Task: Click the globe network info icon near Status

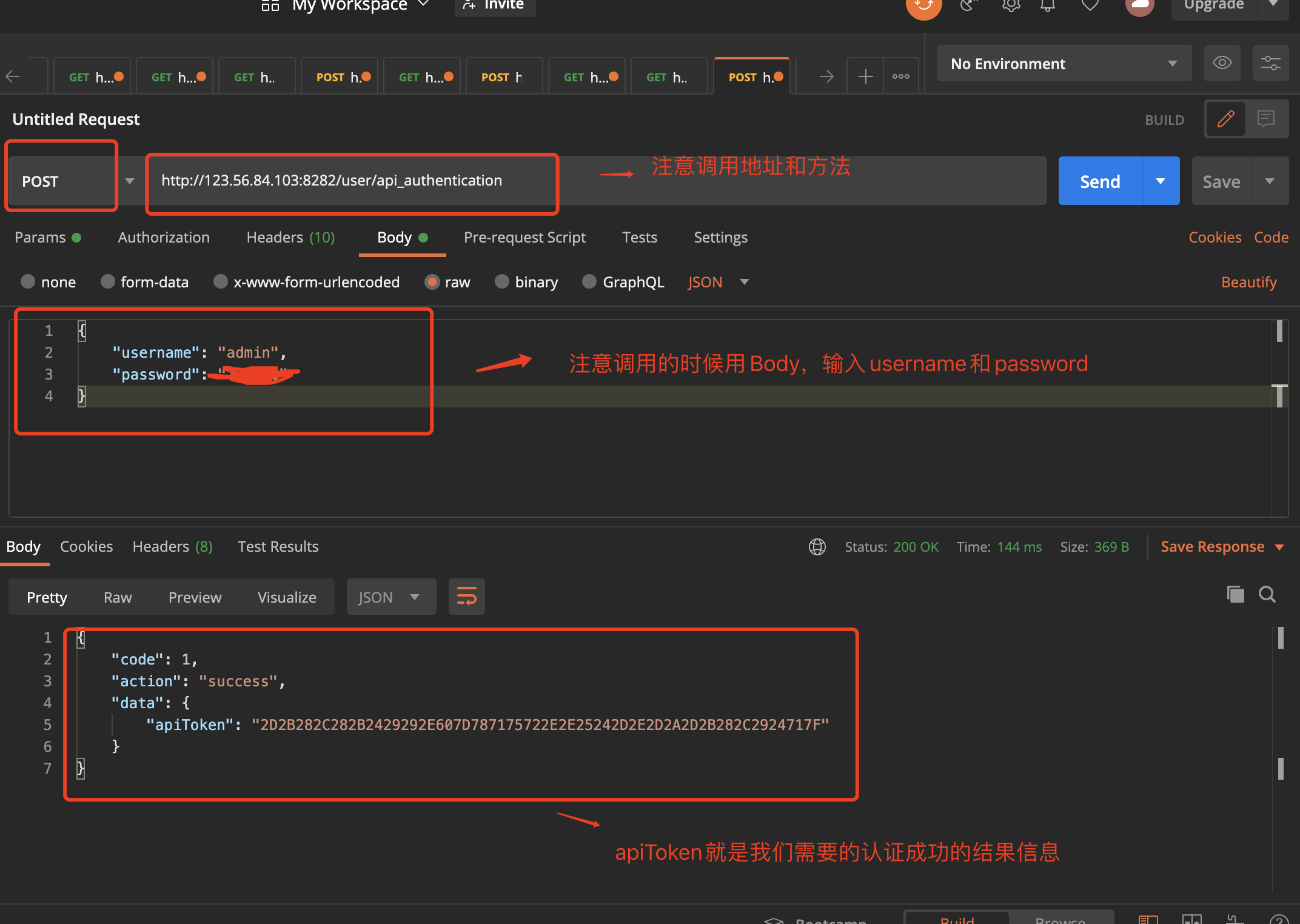Action: 817,546
